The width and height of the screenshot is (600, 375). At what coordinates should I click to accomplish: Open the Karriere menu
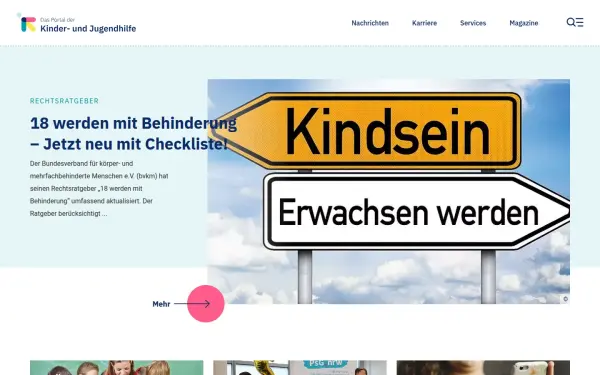coord(424,23)
